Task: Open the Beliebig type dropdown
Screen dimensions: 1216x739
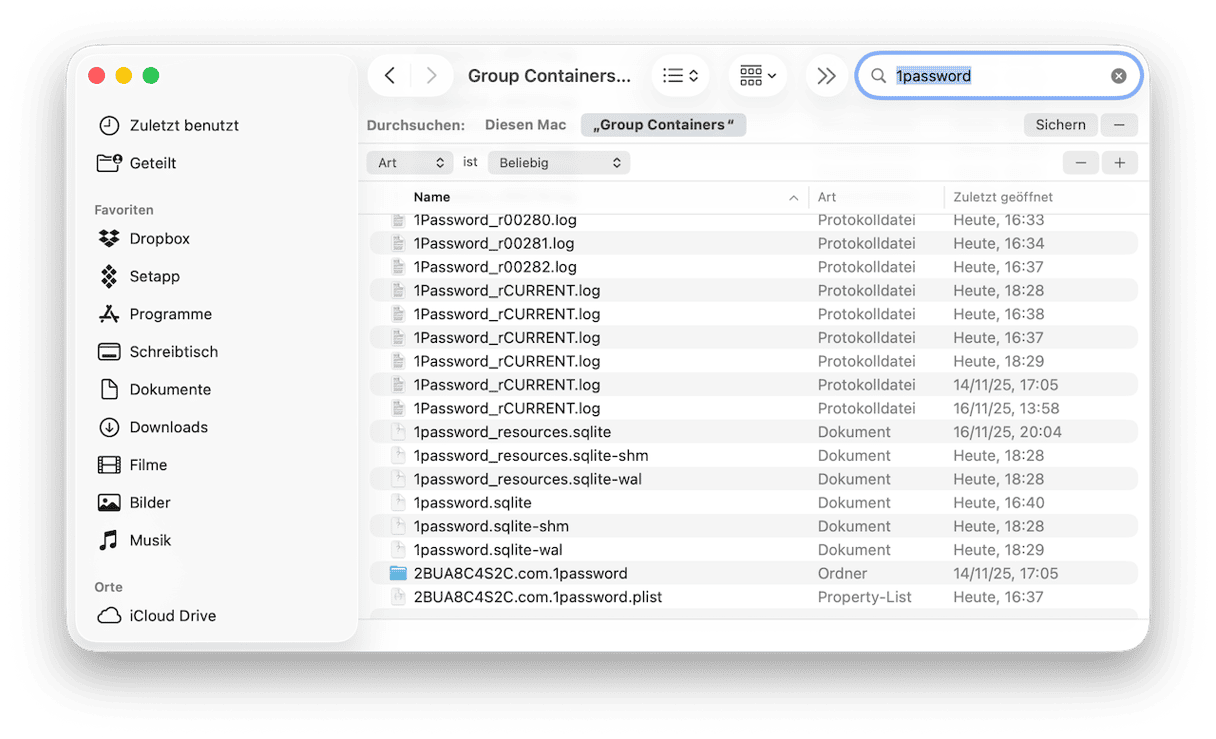Action: (x=559, y=163)
